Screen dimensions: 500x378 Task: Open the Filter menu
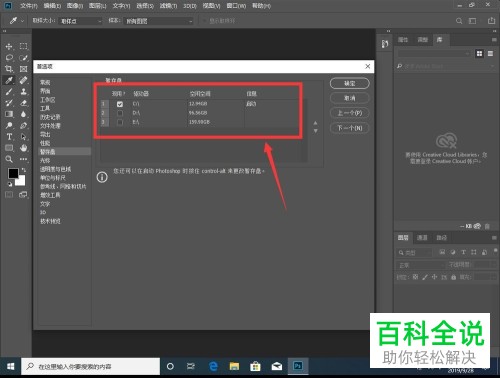(x=168, y=6)
